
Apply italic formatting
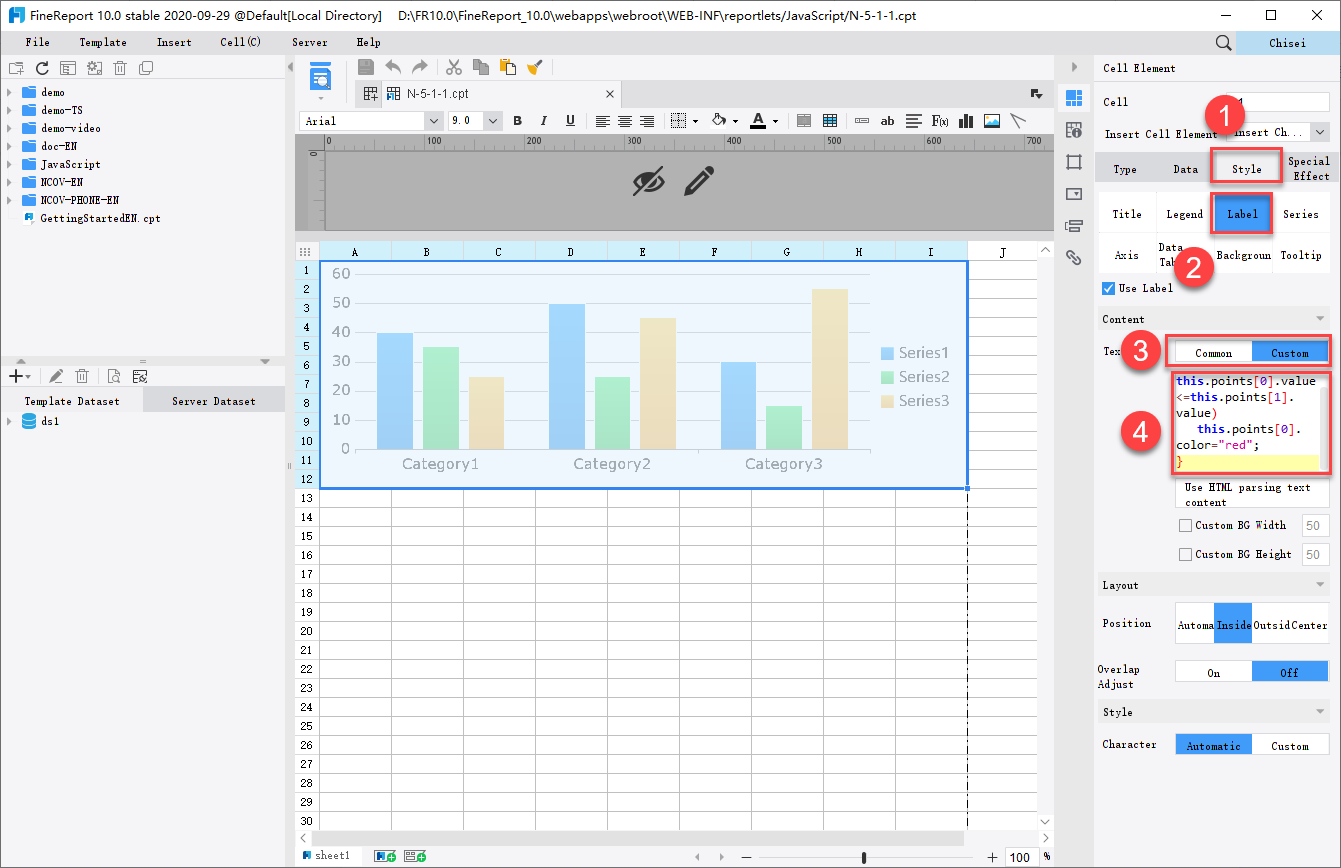(544, 121)
